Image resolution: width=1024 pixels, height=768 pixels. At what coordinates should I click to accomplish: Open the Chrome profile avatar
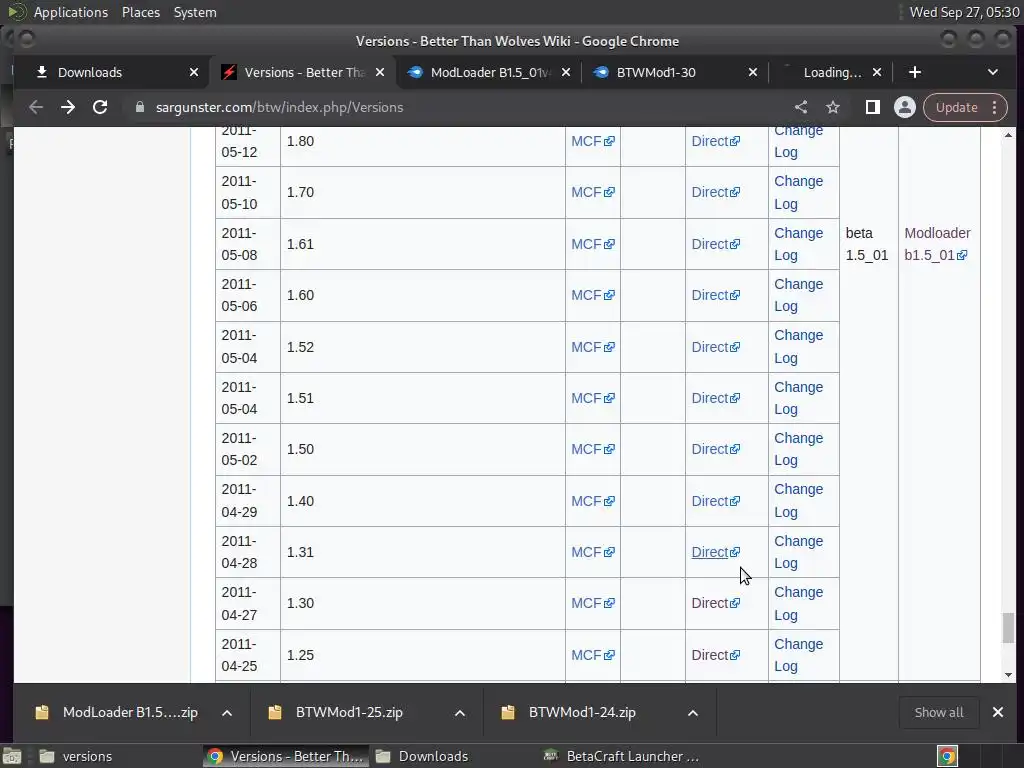[x=904, y=107]
